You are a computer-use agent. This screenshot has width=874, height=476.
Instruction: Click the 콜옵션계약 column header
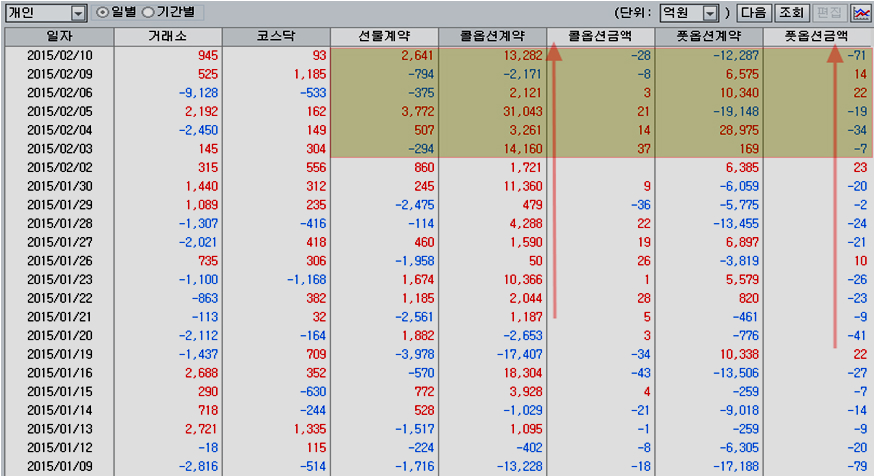coord(492,36)
